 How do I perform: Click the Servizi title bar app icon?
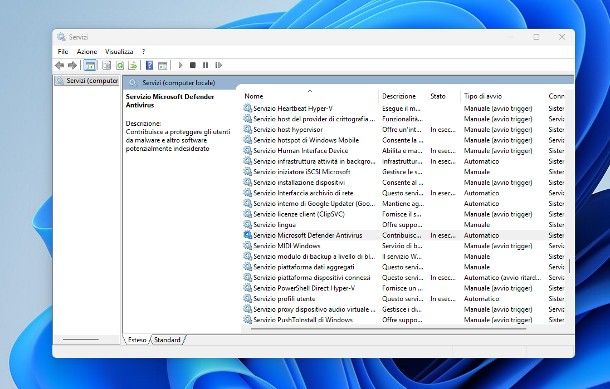pos(61,37)
